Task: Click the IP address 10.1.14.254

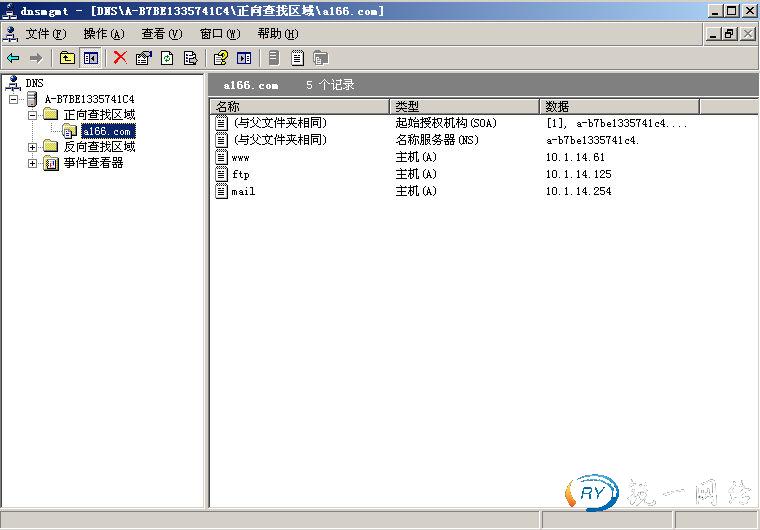Action: point(579,191)
